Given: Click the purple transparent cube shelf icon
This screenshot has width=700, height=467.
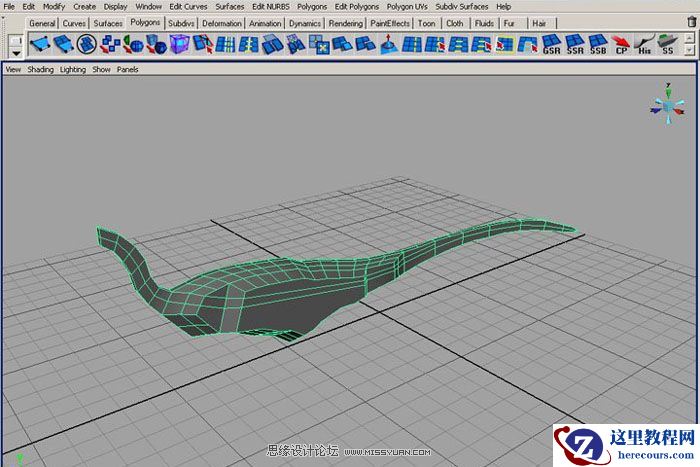Looking at the screenshot, I should point(179,44).
